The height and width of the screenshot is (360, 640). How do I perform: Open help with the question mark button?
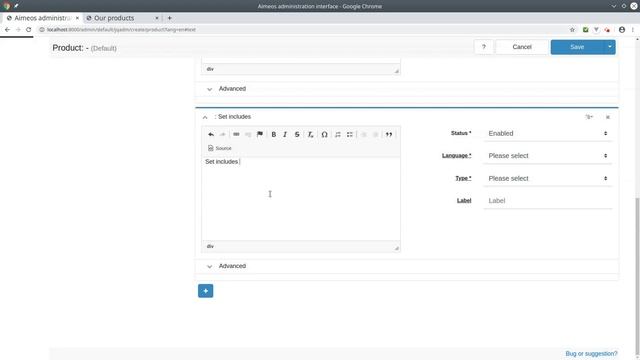pos(484,47)
